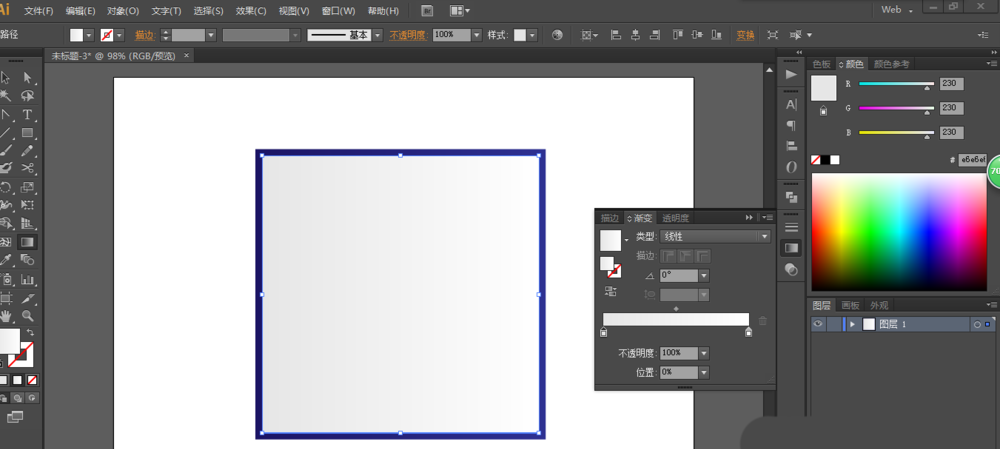Click target circle of 图层 1
The width and height of the screenshot is (1000, 449).
977,324
